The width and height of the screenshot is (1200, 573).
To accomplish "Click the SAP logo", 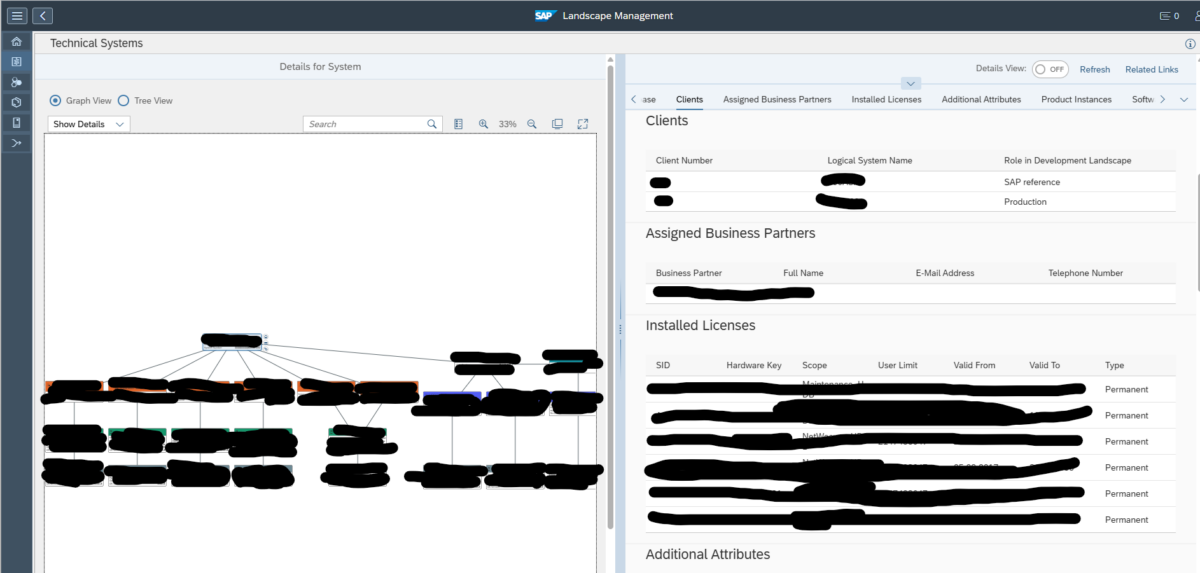I will tap(545, 16).
